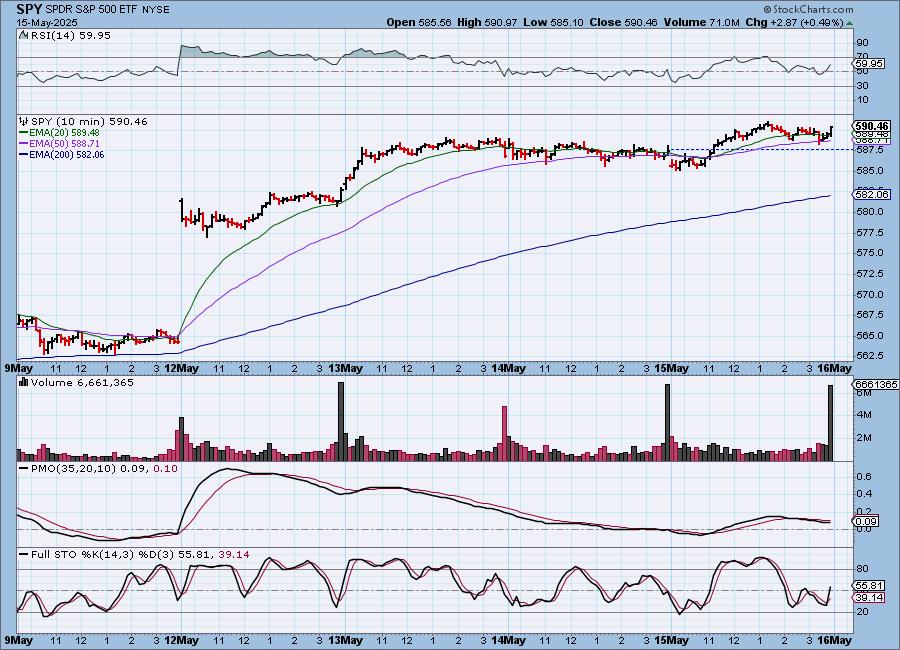Select the Low 585.10 value
This screenshot has height=650, width=900.
pyautogui.click(x=552, y=22)
